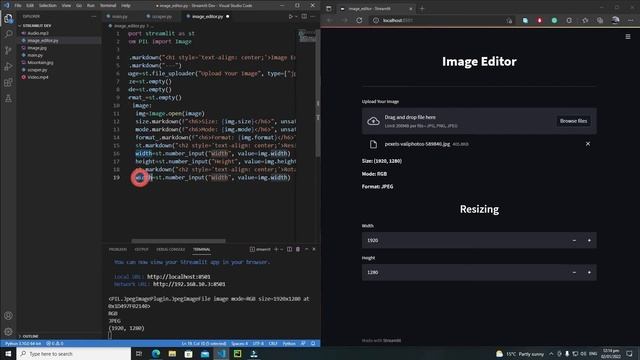Click the UTF-8 encoding status item
The height and width of the screenshot is (360, 640).
tap(258, 344)
